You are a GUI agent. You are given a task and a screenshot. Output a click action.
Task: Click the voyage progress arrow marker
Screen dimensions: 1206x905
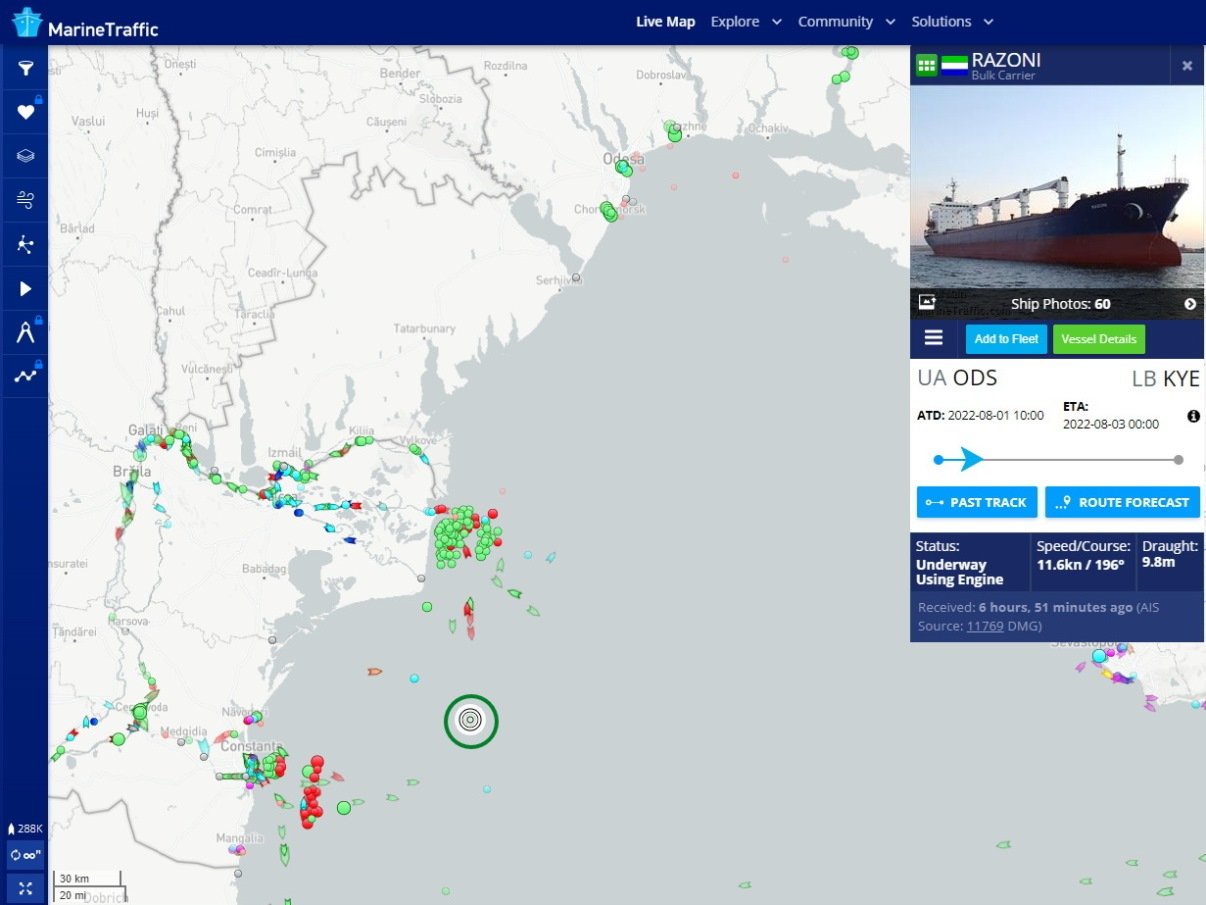(972, 459)
